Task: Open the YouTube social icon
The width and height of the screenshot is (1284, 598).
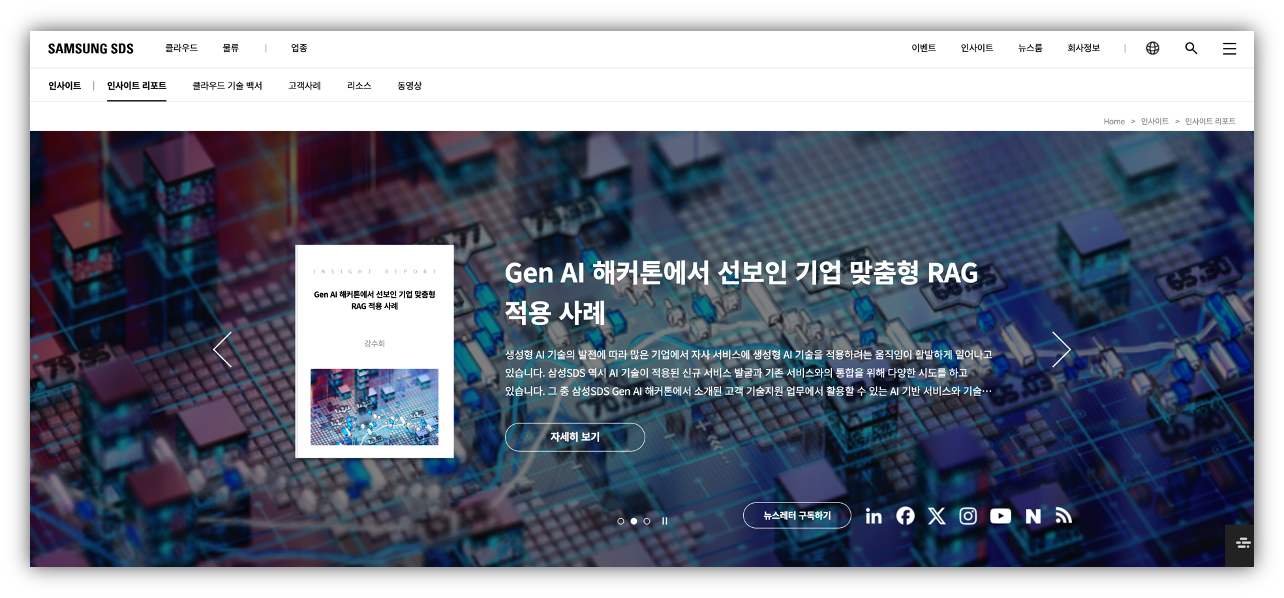Action: click(x=1000, y=516)
